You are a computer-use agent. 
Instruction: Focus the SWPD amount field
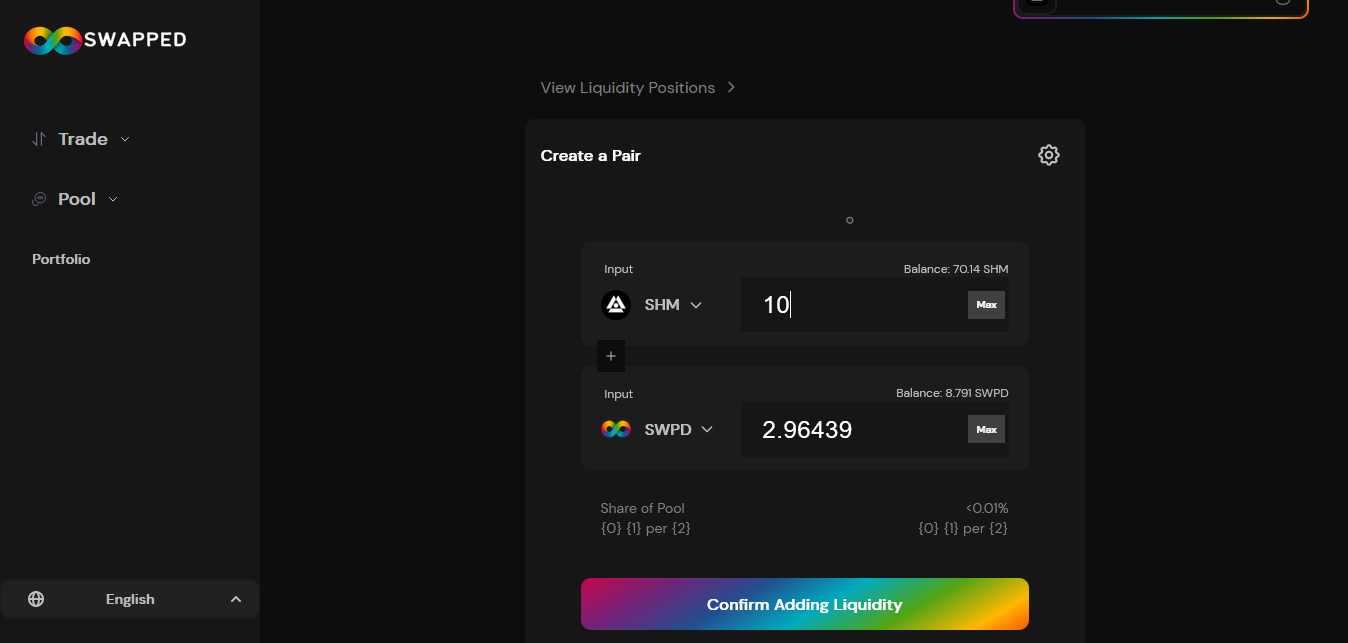click(850, 430)
